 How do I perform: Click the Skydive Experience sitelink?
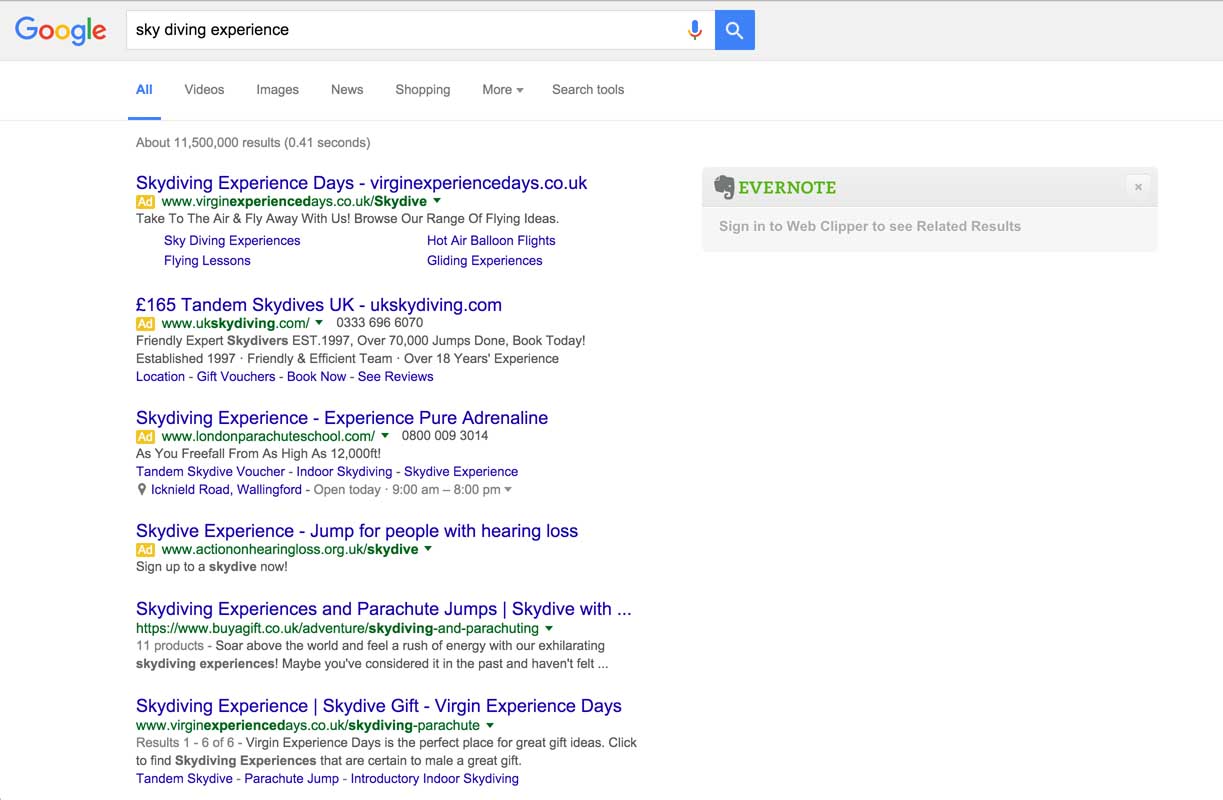point(461,472)
